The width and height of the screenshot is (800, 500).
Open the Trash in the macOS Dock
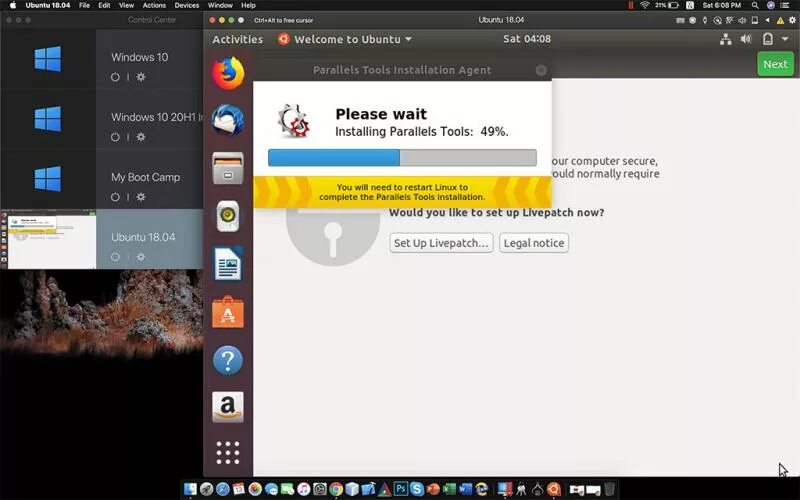pos(609,489)
